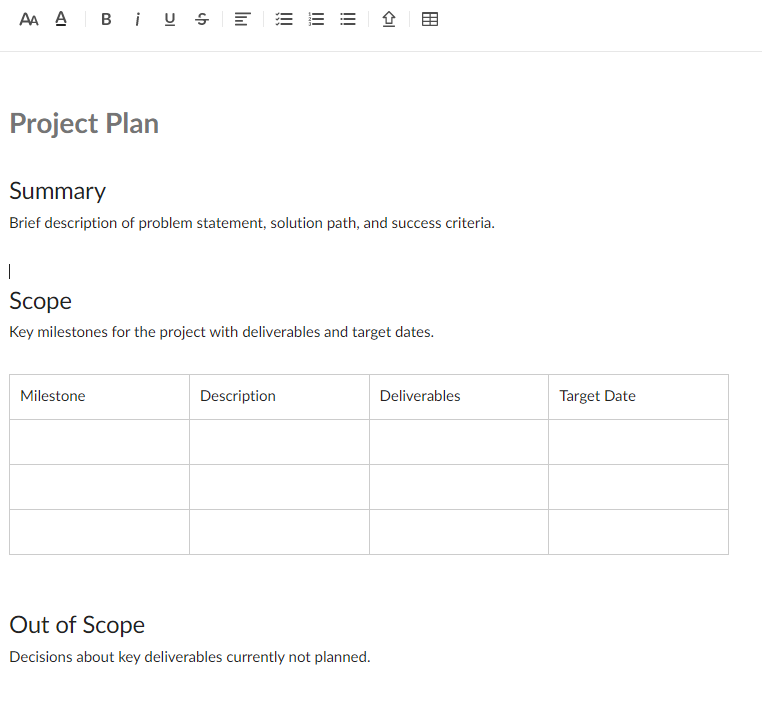
Task: Insert a checklist
Action: click(x=284, y=19)
